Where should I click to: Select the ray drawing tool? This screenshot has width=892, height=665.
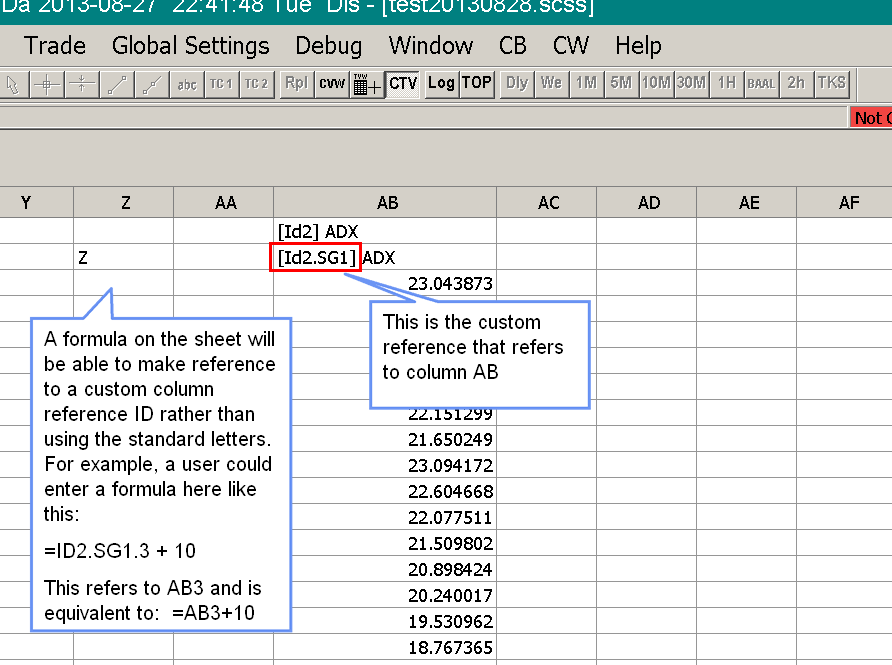click(x=152, y=84)
